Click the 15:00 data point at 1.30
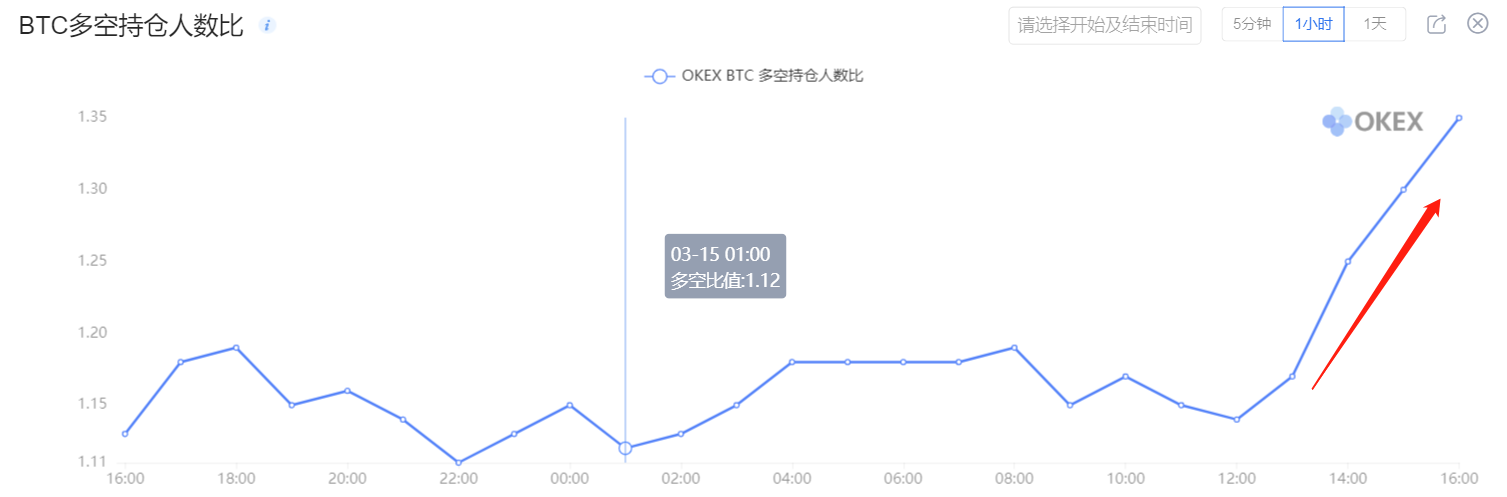Image resolution: width=1507 pixels, height=497 pixels. (1403, 190)
